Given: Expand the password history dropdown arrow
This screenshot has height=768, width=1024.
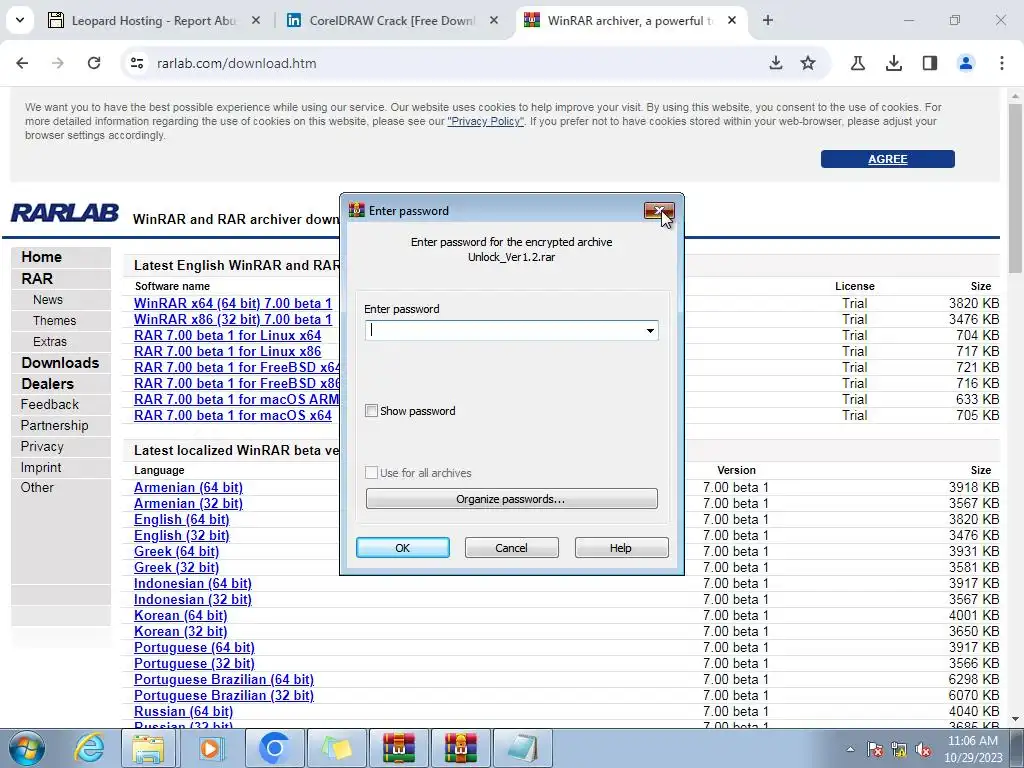Looking at the screenshot, I should point(650,330).
